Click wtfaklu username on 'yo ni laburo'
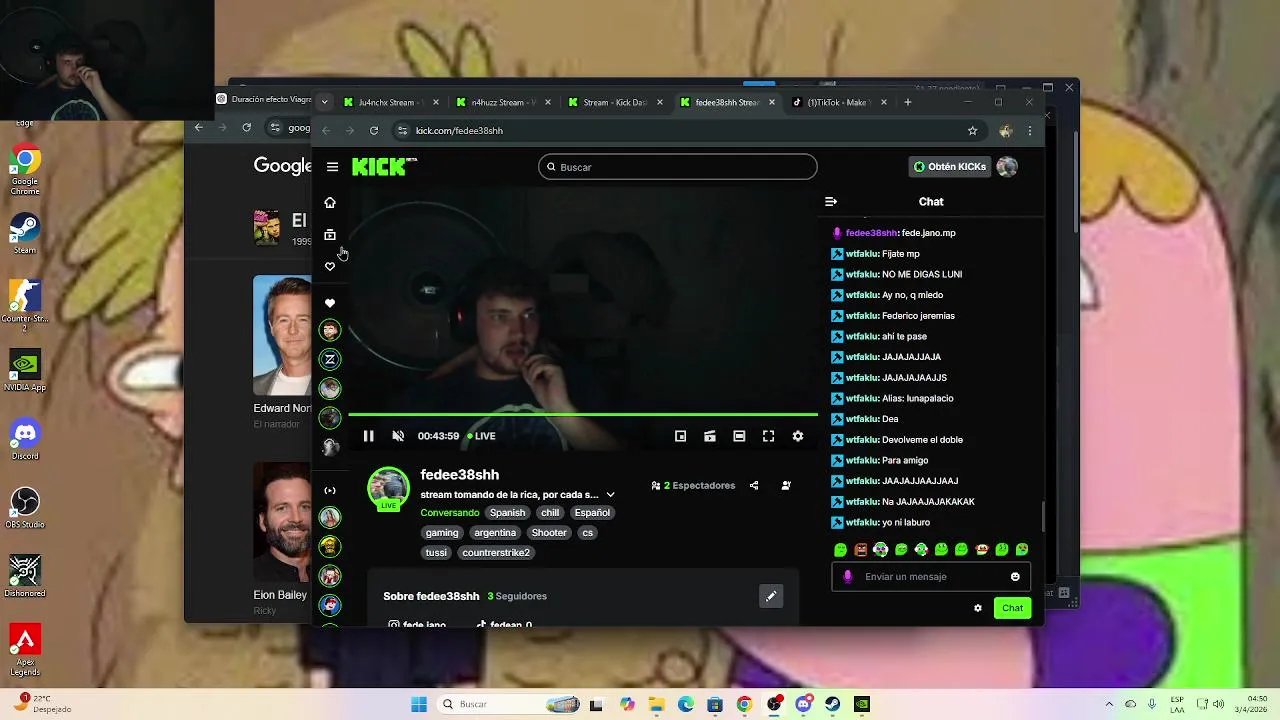The image size is (1280, 720). (x=861, y=522)
